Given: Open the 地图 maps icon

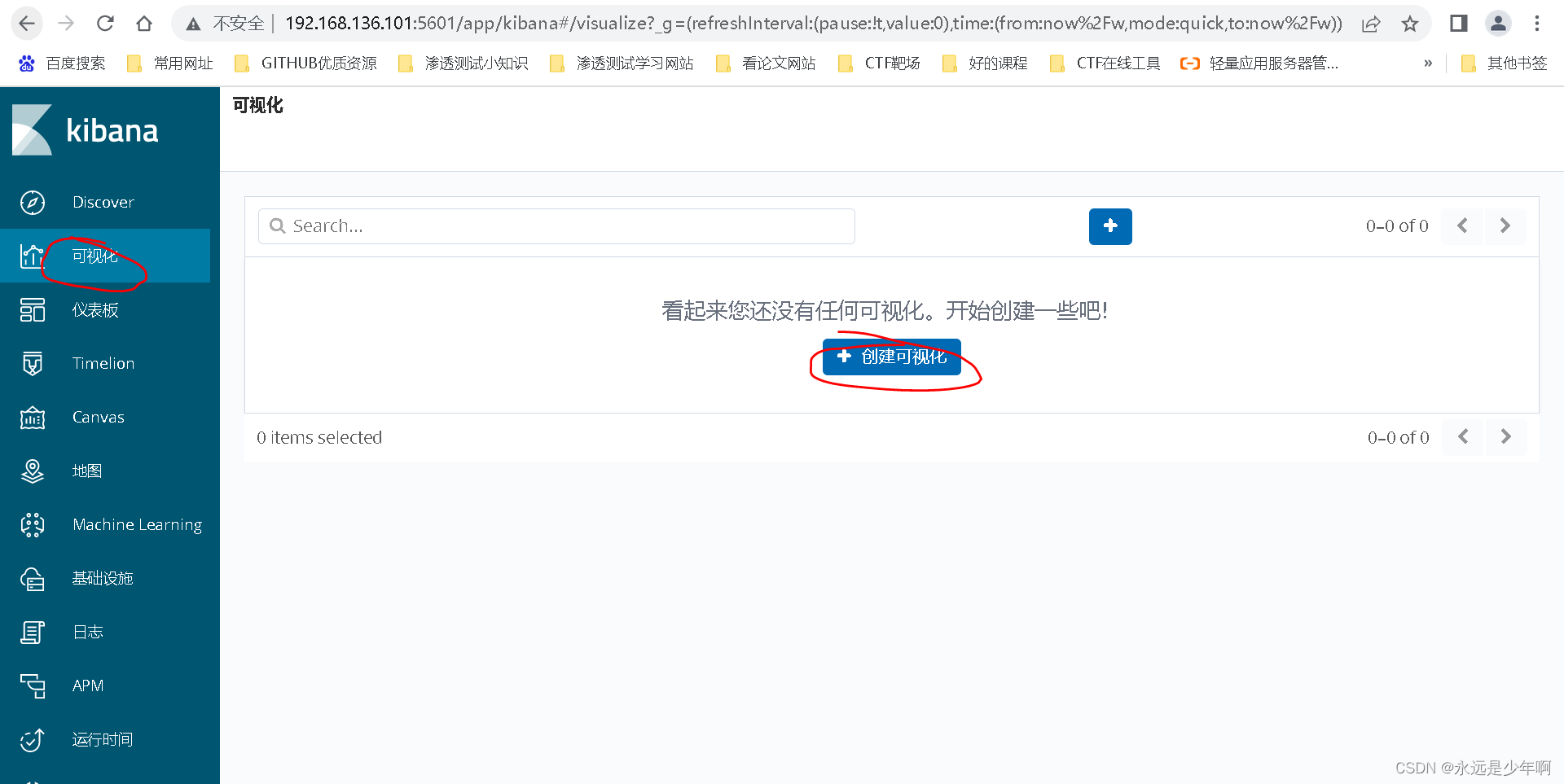Looking at the screenshot, I should pyautogui.click(x=33, y=471).
